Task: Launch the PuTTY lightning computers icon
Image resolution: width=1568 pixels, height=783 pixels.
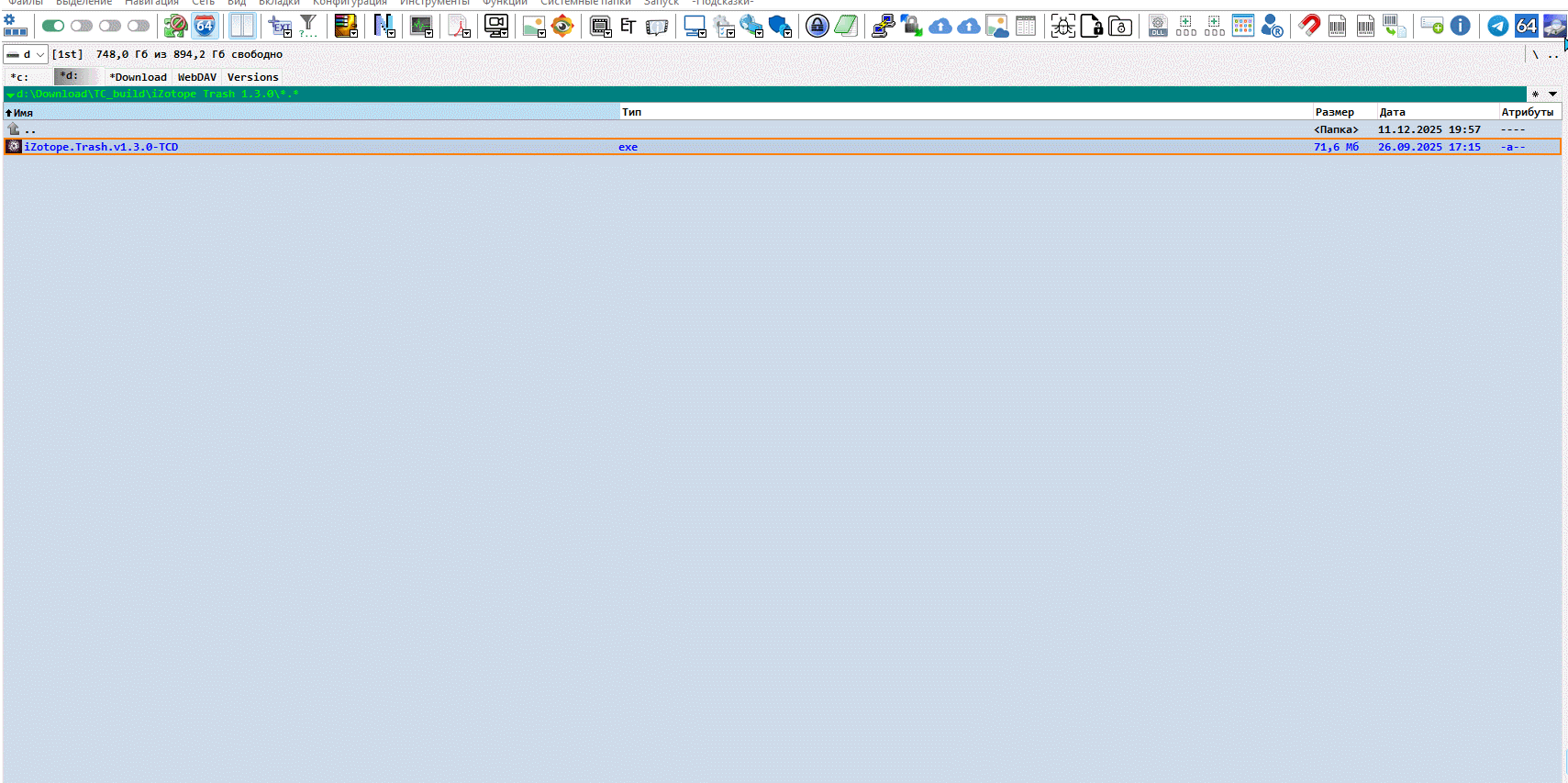Action: point(884,26)
